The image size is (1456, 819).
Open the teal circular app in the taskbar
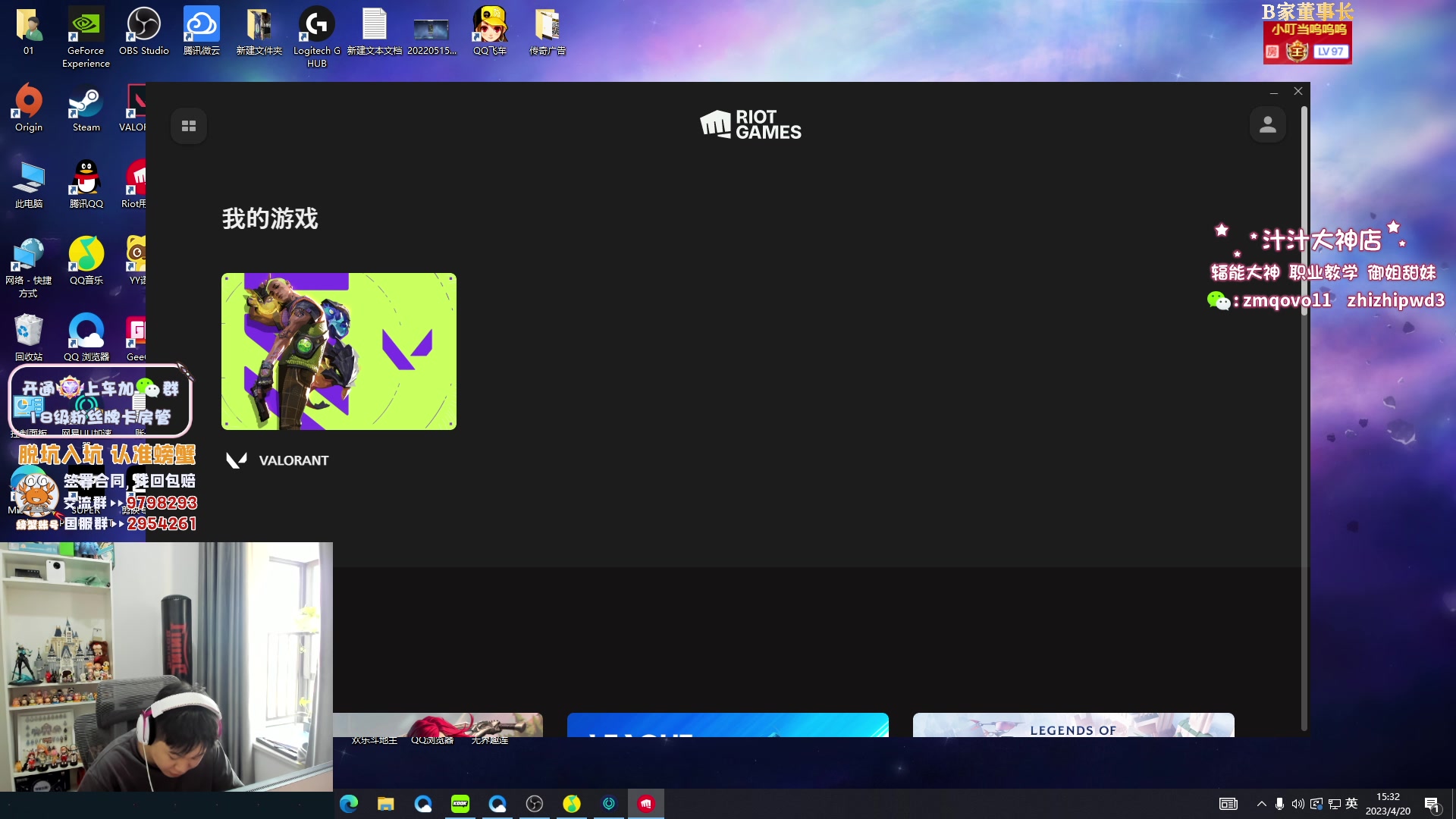click(609, 804)
